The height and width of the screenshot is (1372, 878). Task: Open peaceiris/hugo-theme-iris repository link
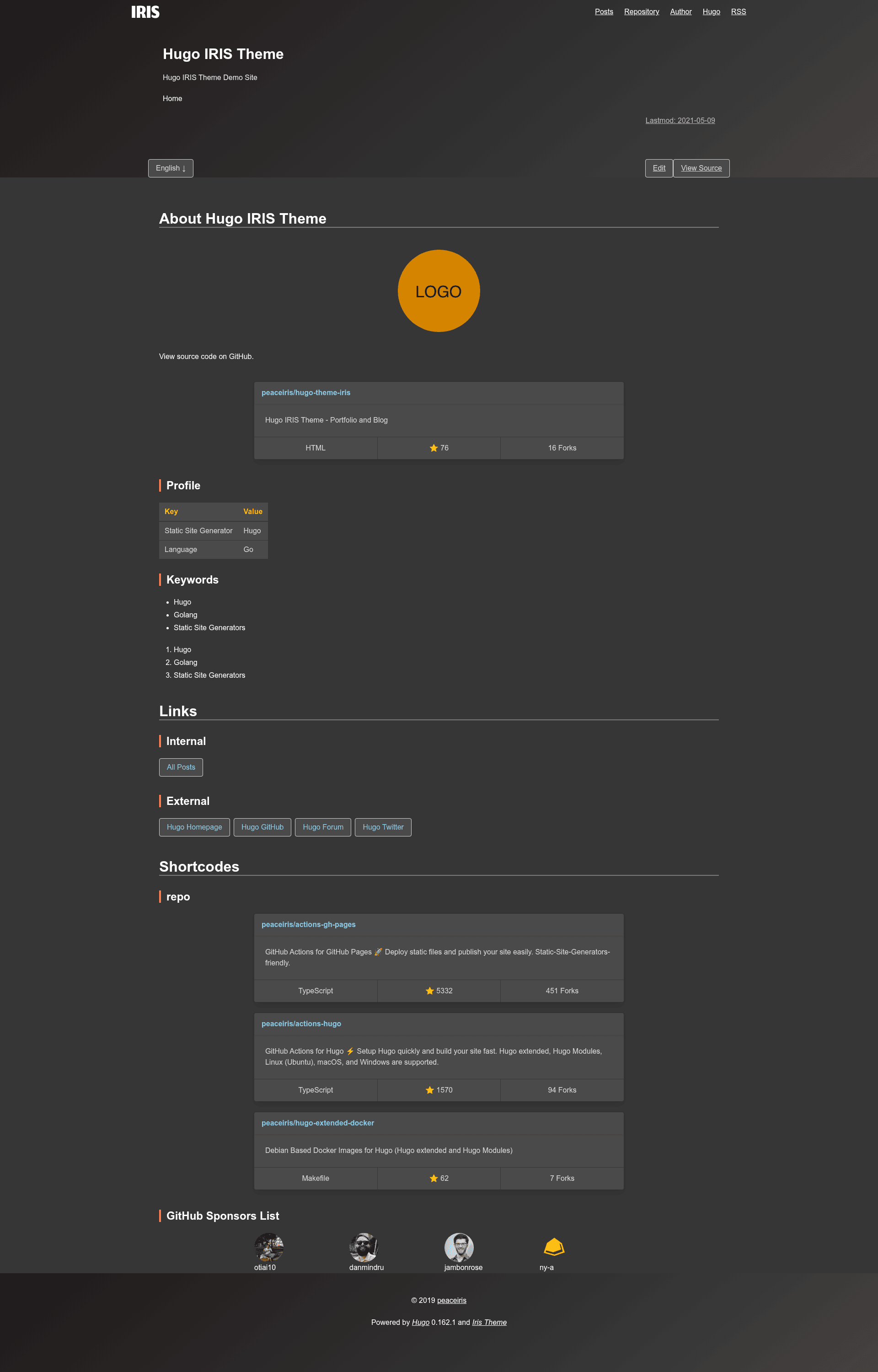[305, 393]
